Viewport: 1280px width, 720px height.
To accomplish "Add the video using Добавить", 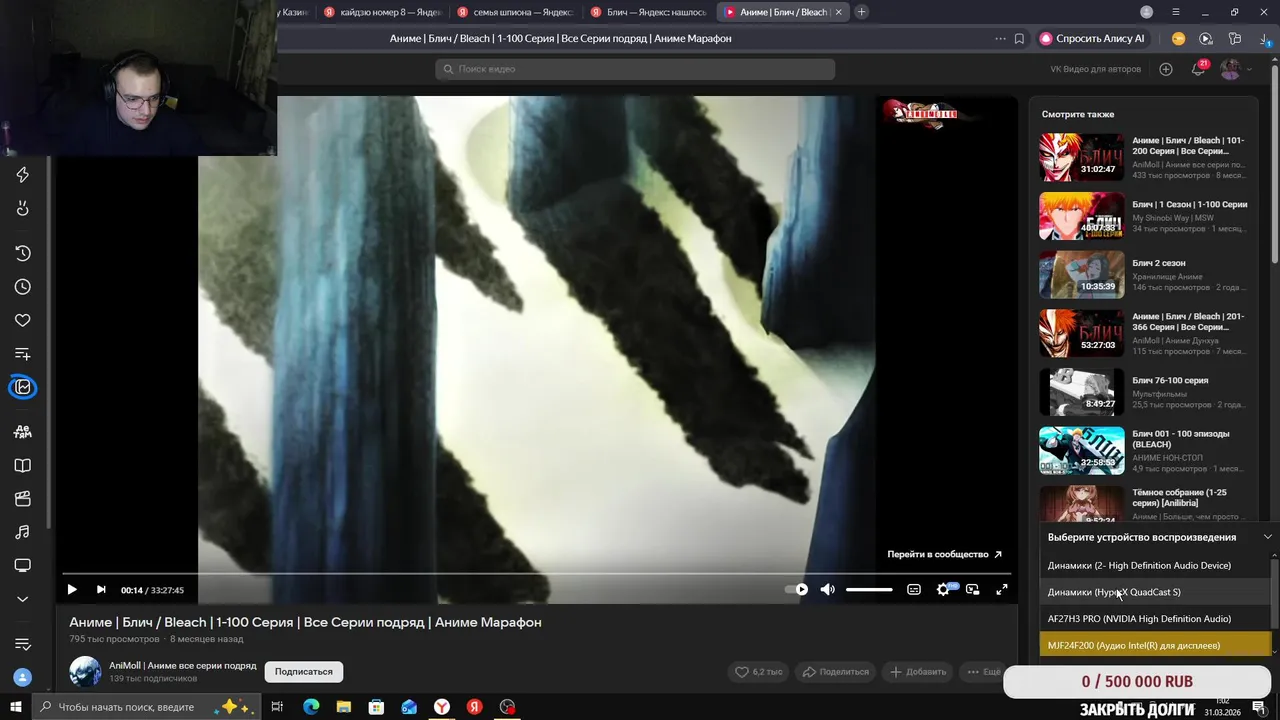I will pyautogui.click(x=918, y=672).
